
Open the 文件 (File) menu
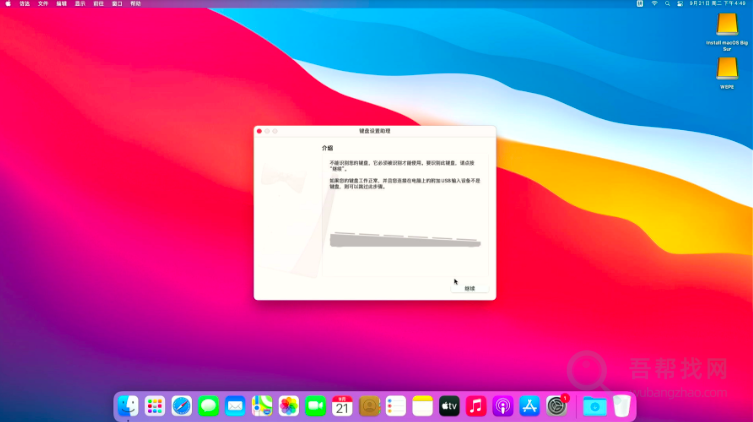coord(43,4)
